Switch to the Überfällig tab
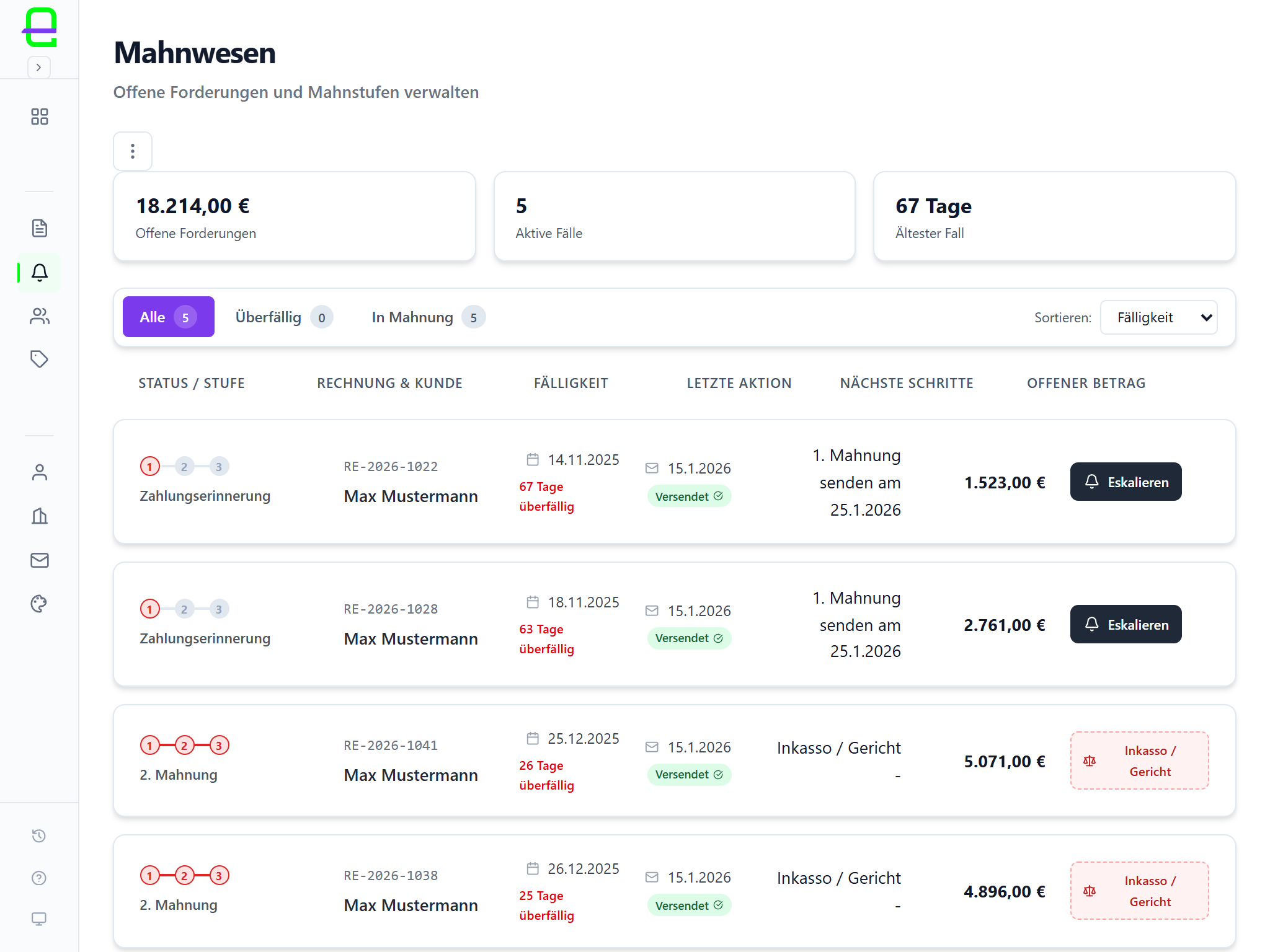Screen dimensions: 1270x952 click(x=283, y=317)
